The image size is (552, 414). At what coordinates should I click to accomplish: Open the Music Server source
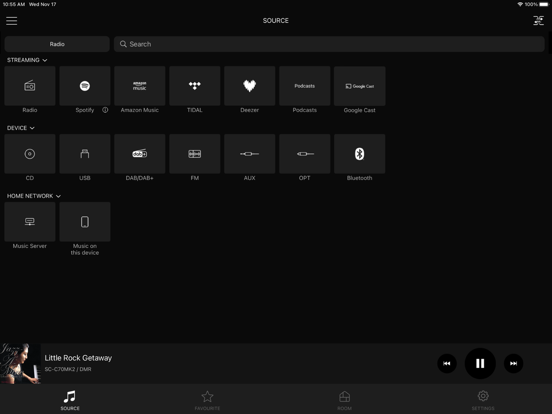[x=30, y=222]
